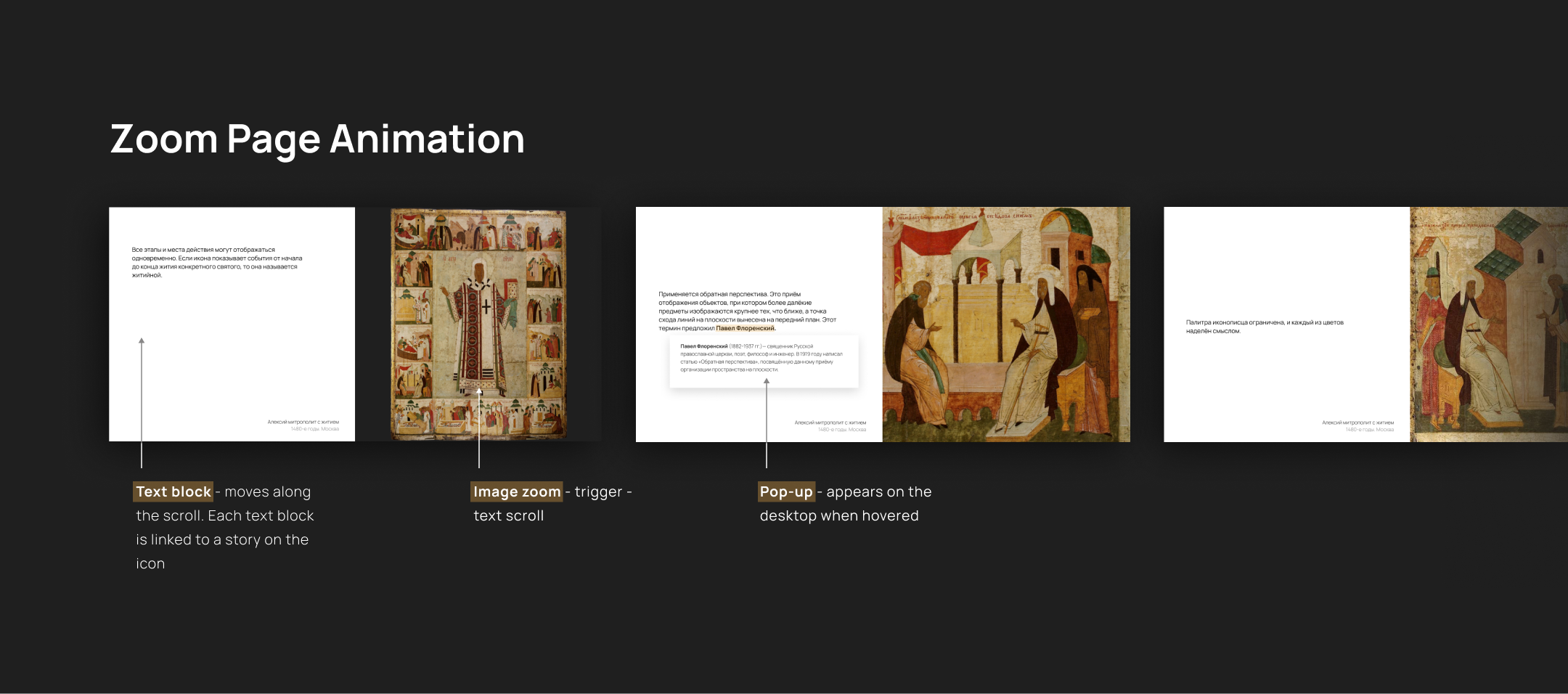Click the image caption in the third mockup
This screenshot has width=1568, height=694.
coord(1357,425)
